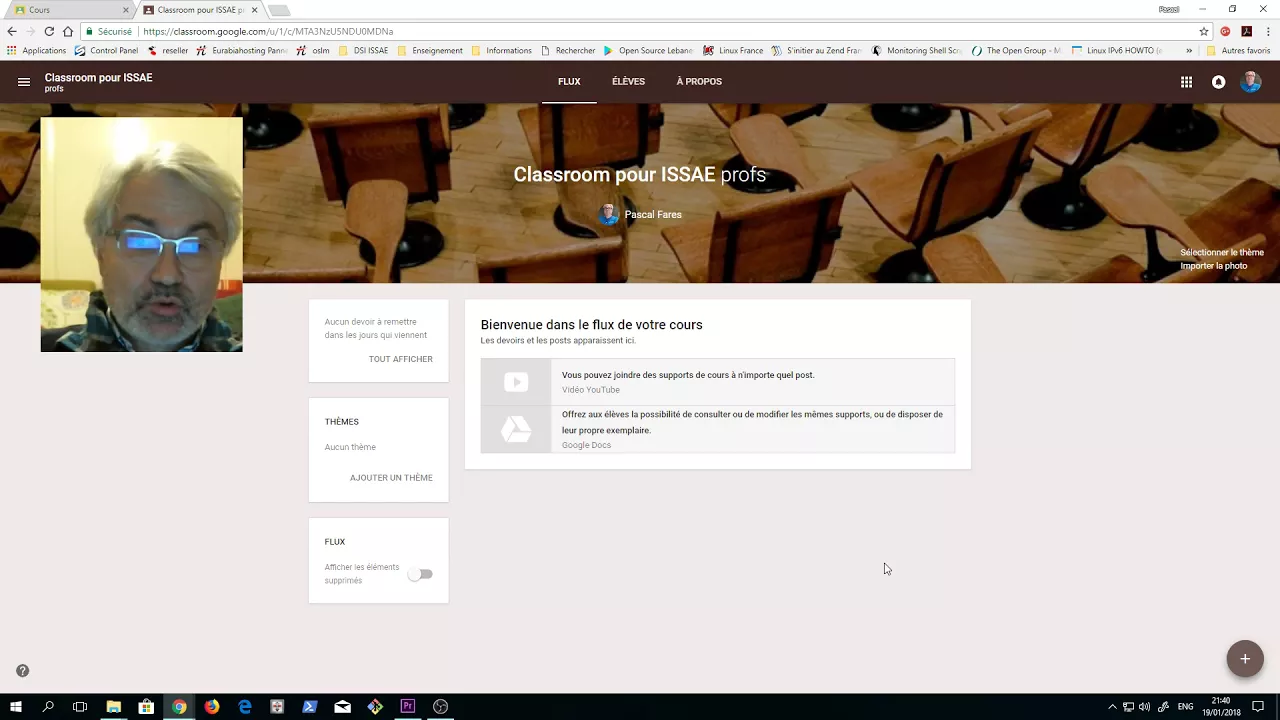Open the Linux France bookmark
Screen dimensions: 1280x720
(733, 50)
